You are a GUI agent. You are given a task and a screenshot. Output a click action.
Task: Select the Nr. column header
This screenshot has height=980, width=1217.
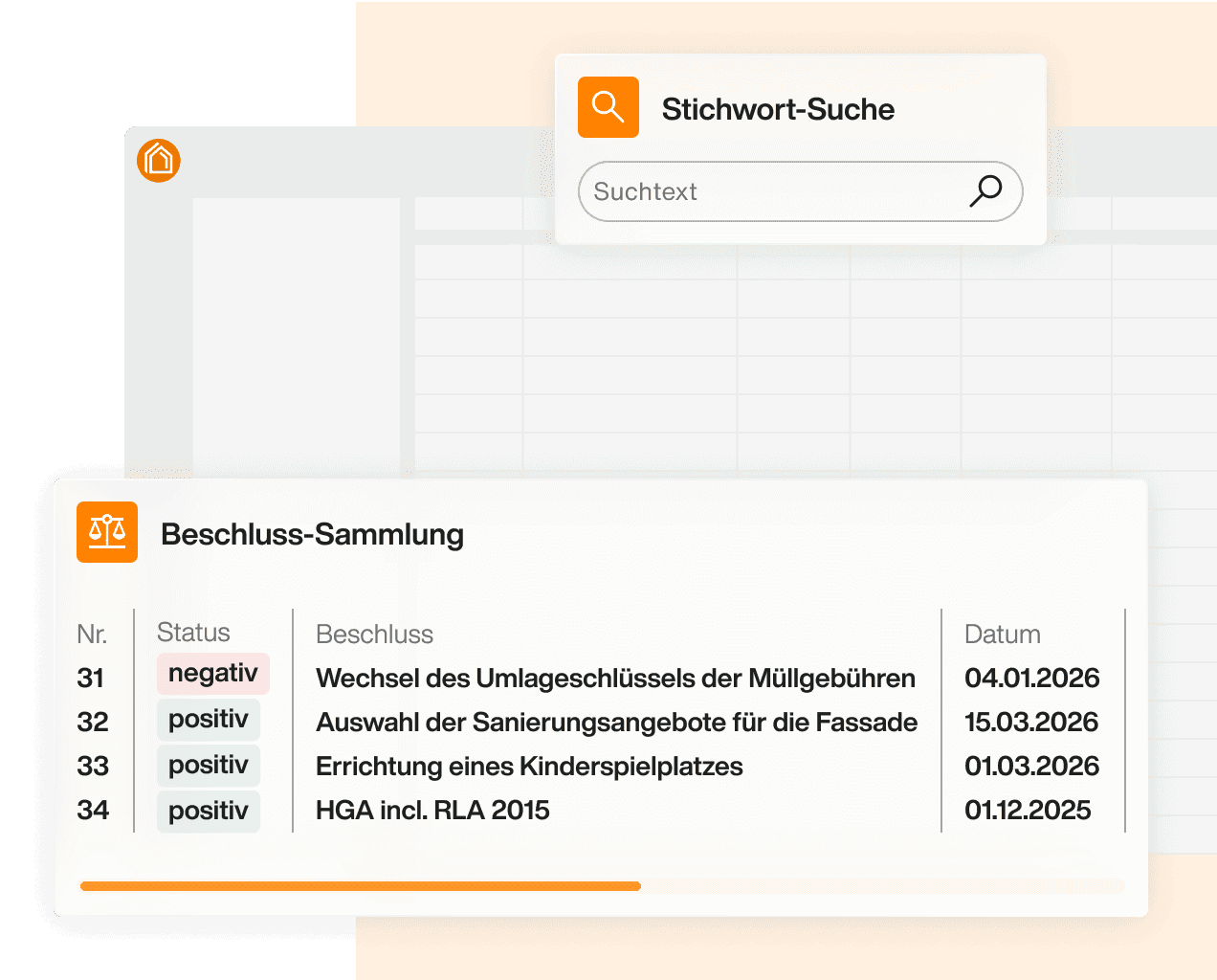[x=92, y=635]
